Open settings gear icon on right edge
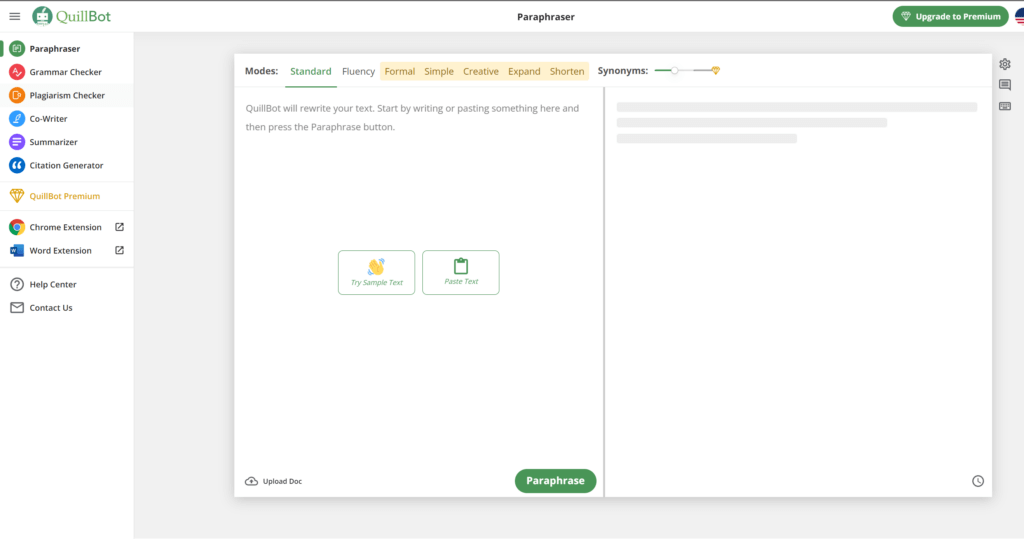1024x539 pixels. [x=1005, y=64]
